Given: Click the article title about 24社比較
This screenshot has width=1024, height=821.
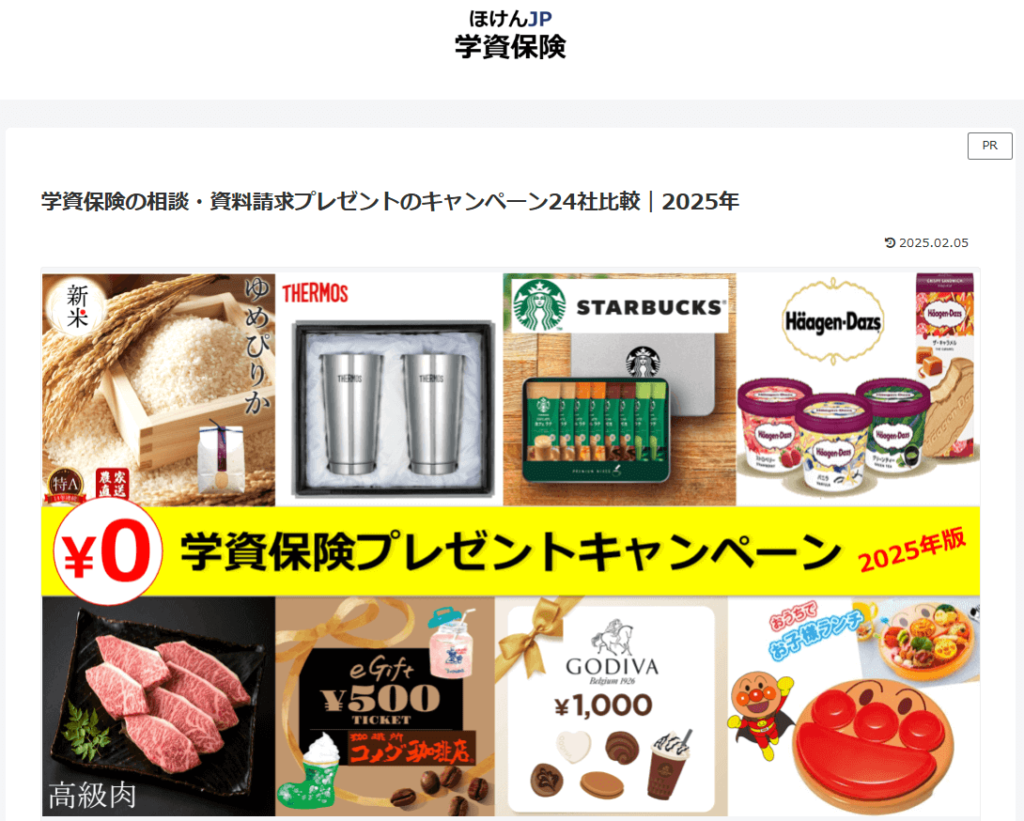Looking at the screenshot, I should click(390, 202).
